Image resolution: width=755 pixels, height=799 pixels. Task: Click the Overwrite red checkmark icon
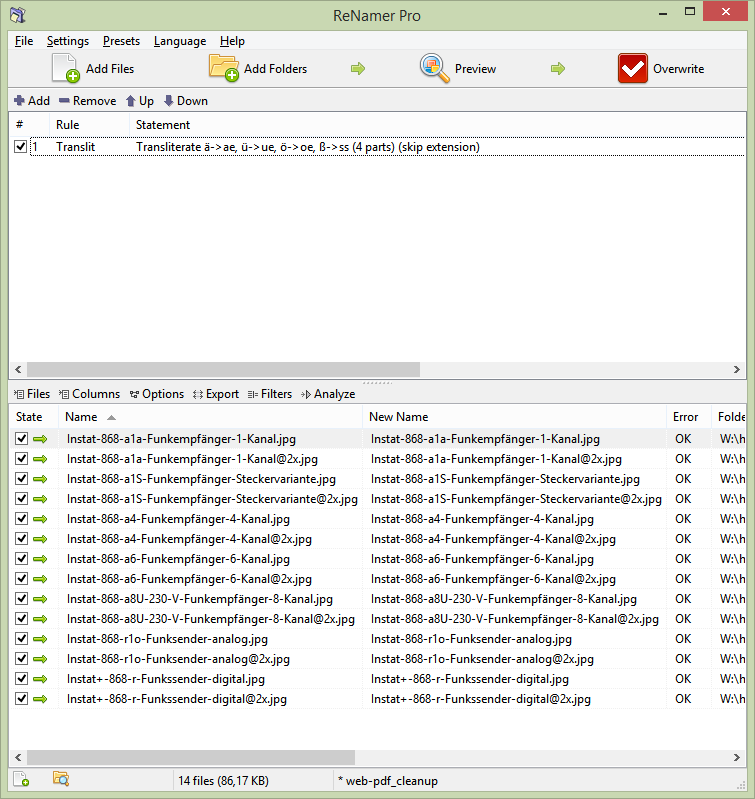click(632, 68)
